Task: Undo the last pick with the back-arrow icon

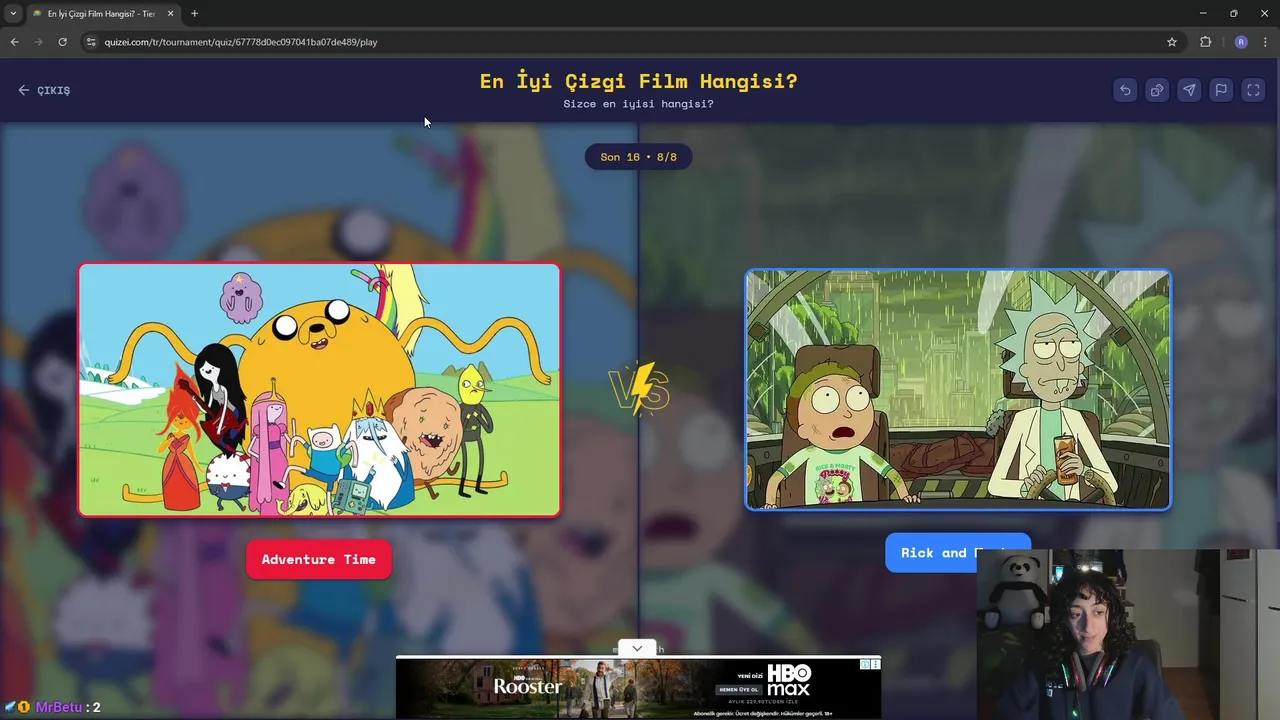Action: pos(1125,90)
